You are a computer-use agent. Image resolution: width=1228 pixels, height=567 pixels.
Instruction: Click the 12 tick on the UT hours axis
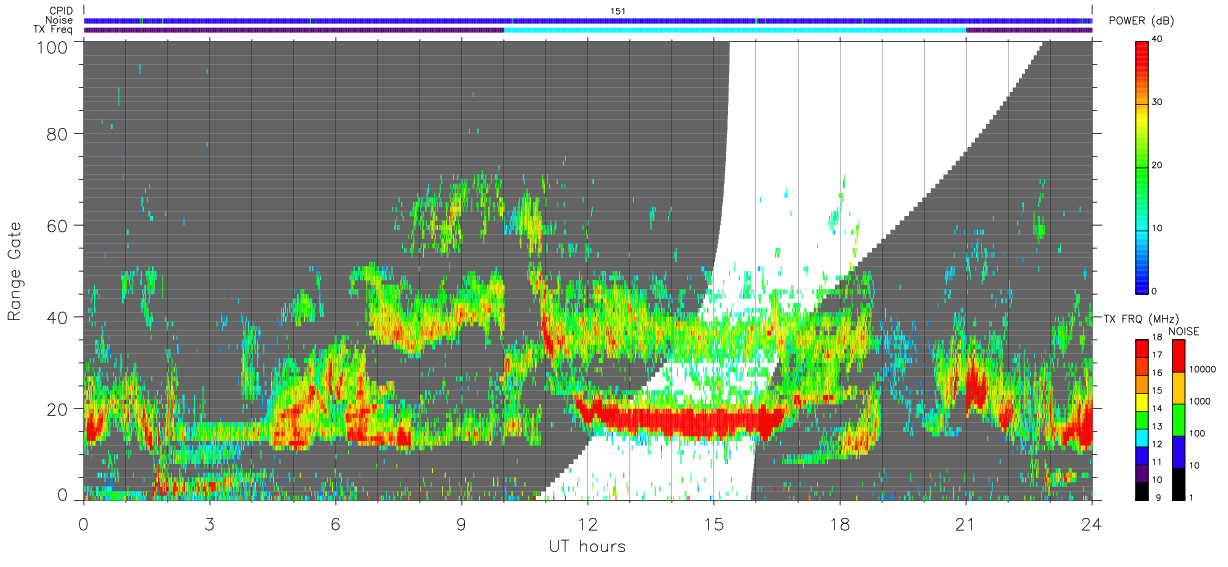pyautogui.click(x=588, y=524)
